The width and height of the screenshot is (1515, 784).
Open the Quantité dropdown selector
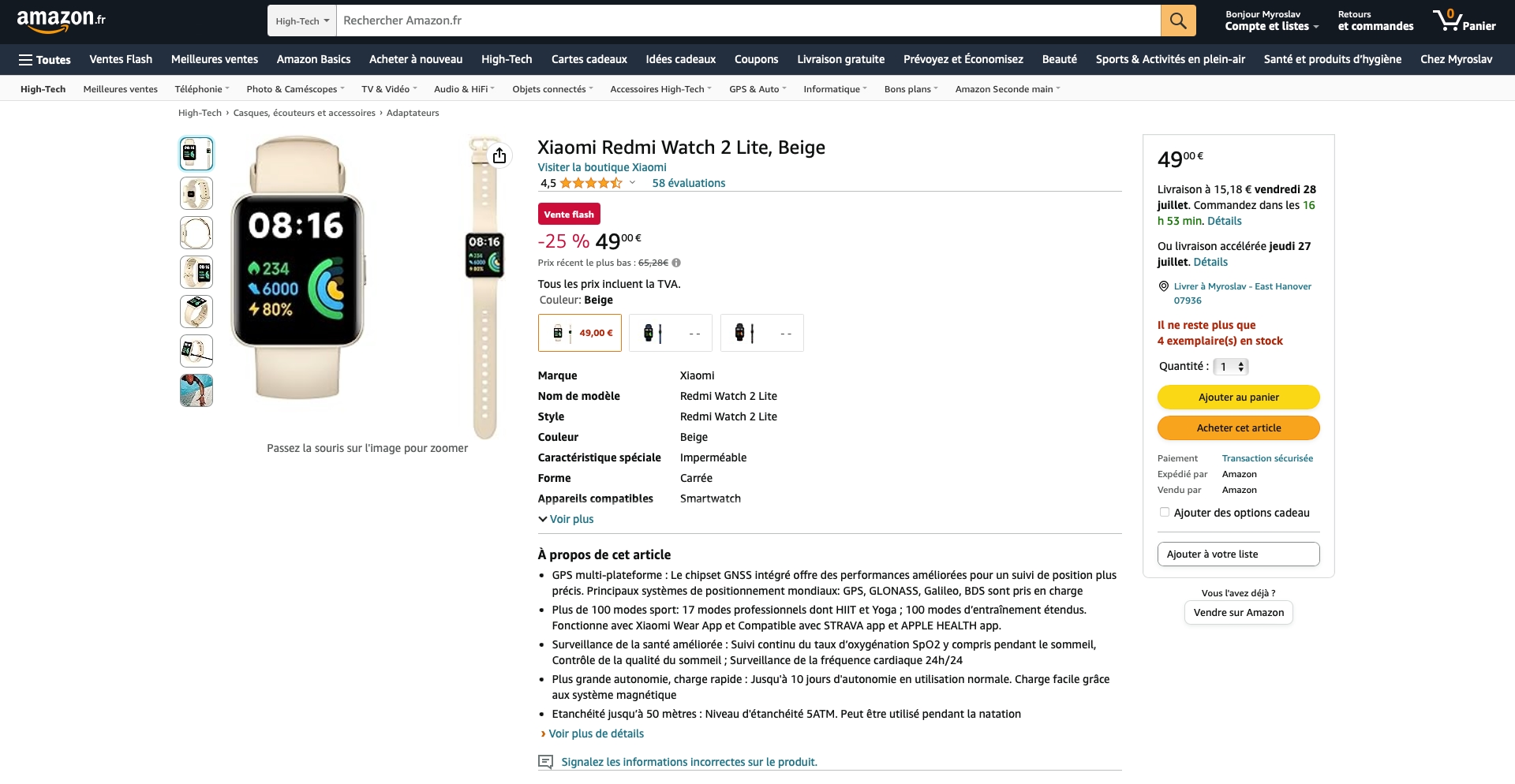(1231, 367)
